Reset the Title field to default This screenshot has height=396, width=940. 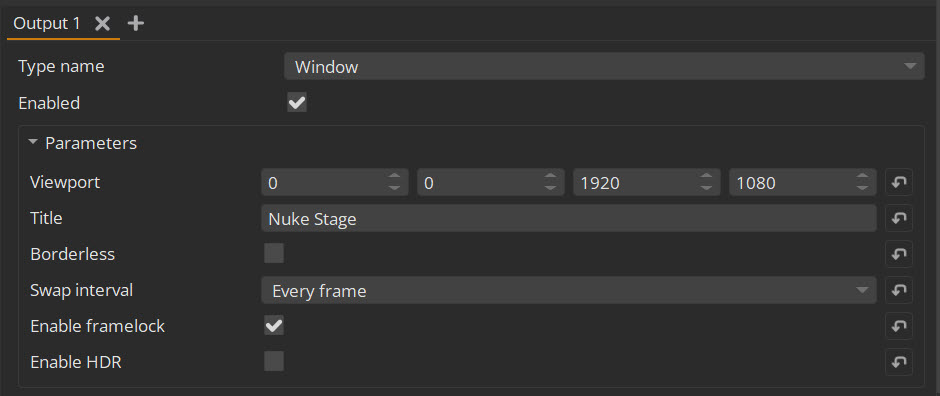click(x=899, y=219)
